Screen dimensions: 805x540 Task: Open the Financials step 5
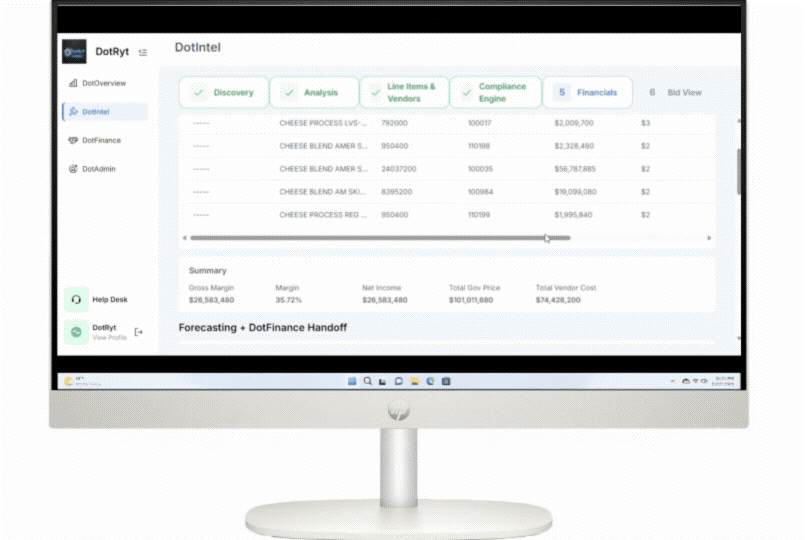587,92
